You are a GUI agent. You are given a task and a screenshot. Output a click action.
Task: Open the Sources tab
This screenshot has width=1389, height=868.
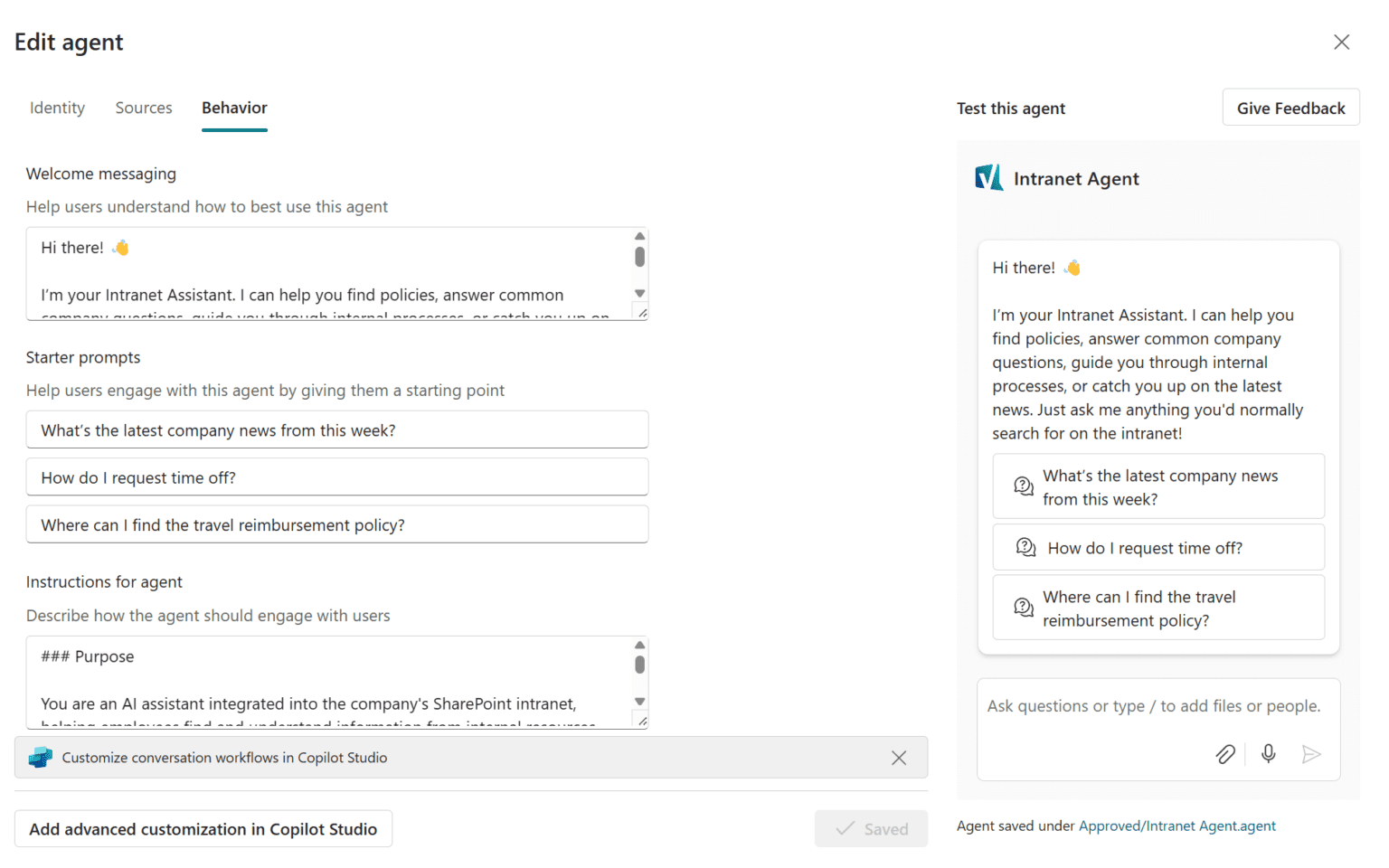143,108
